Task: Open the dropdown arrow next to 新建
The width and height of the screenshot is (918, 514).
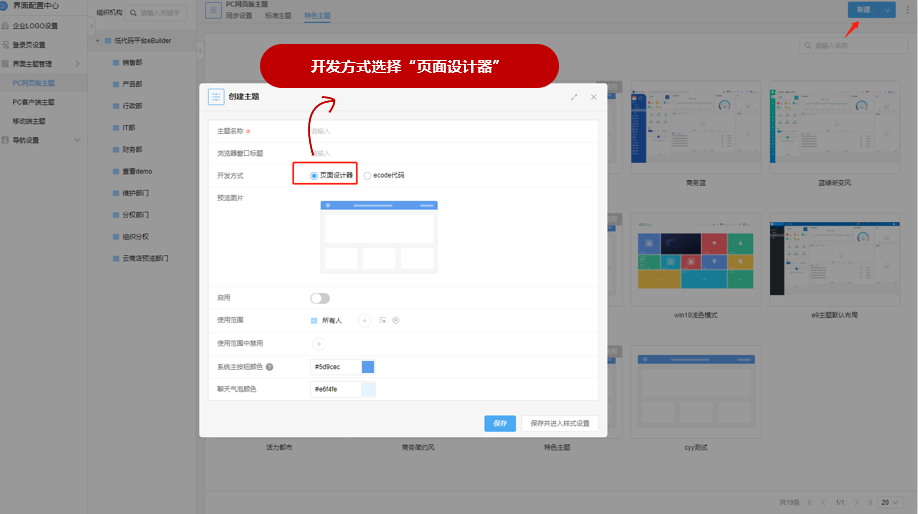Action: pos(888,10)
